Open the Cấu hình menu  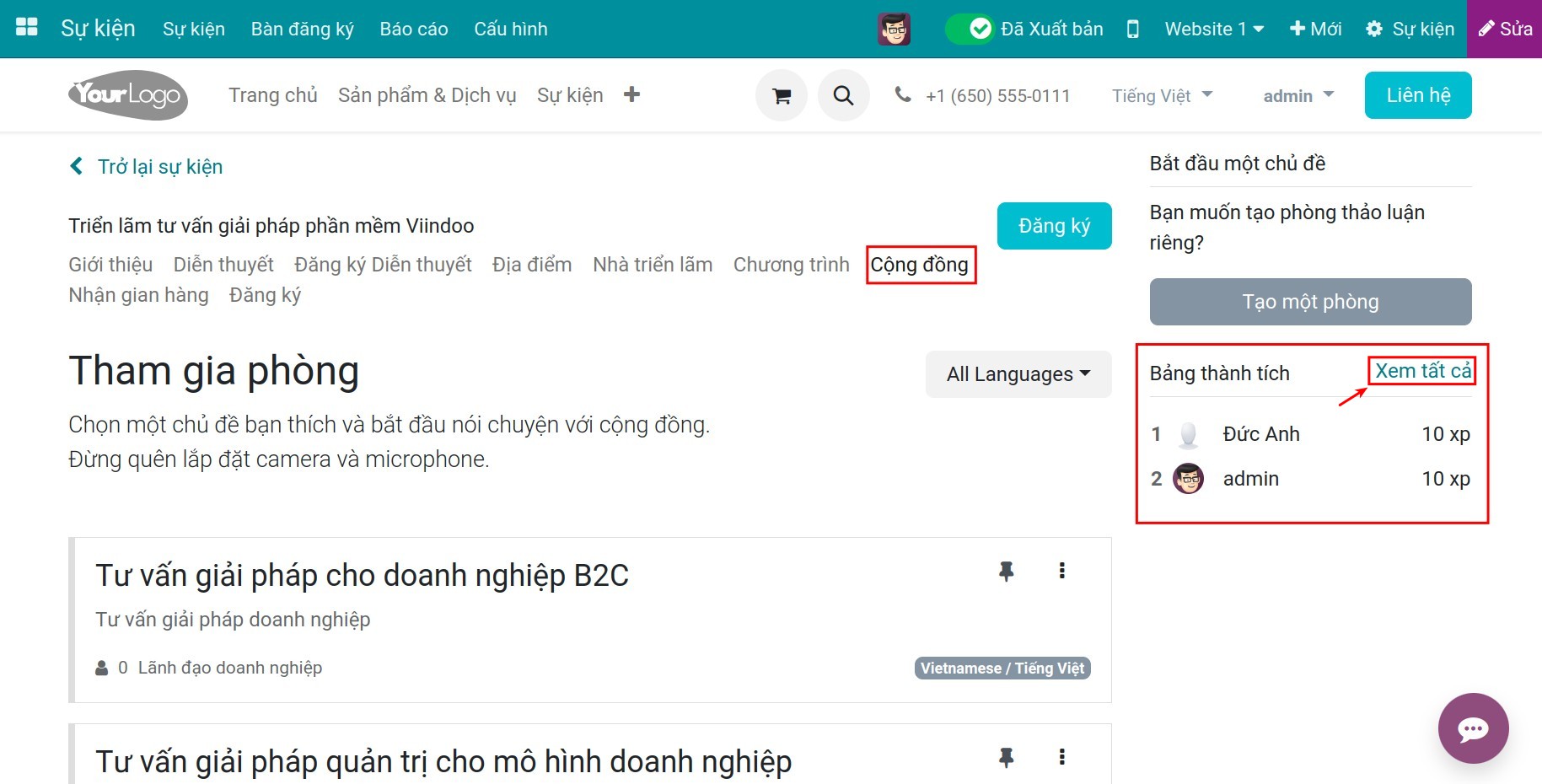click(x=510, y=29)
